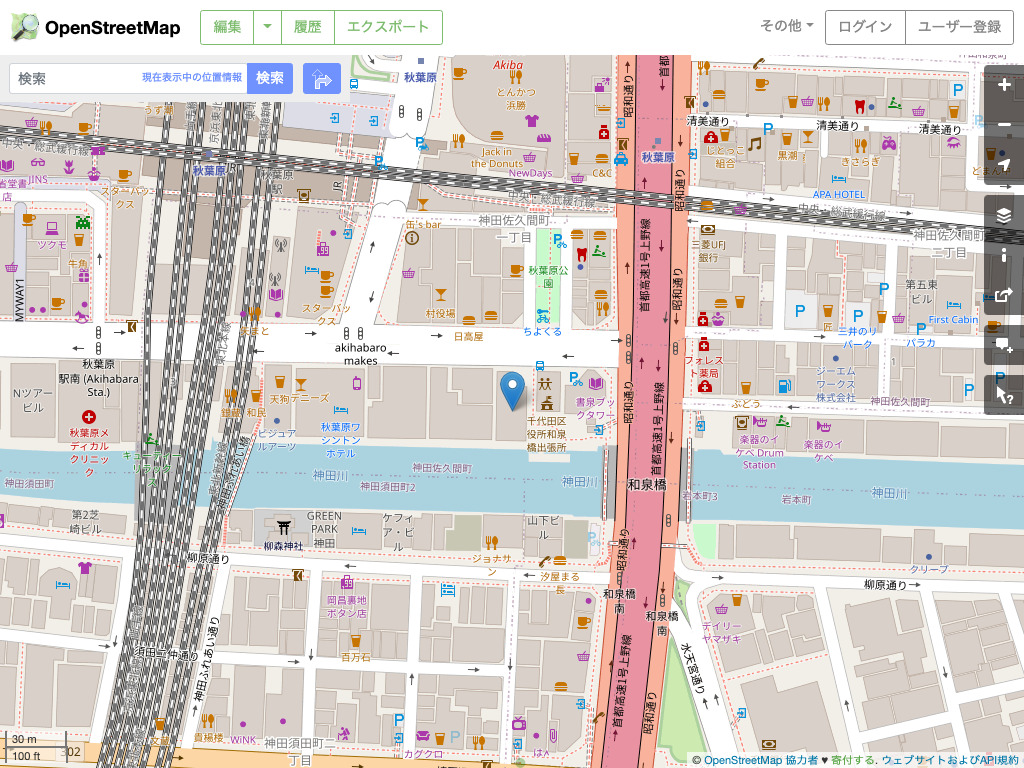
Task: Click the zoom out minus icon
Action: click(1004, 124)
